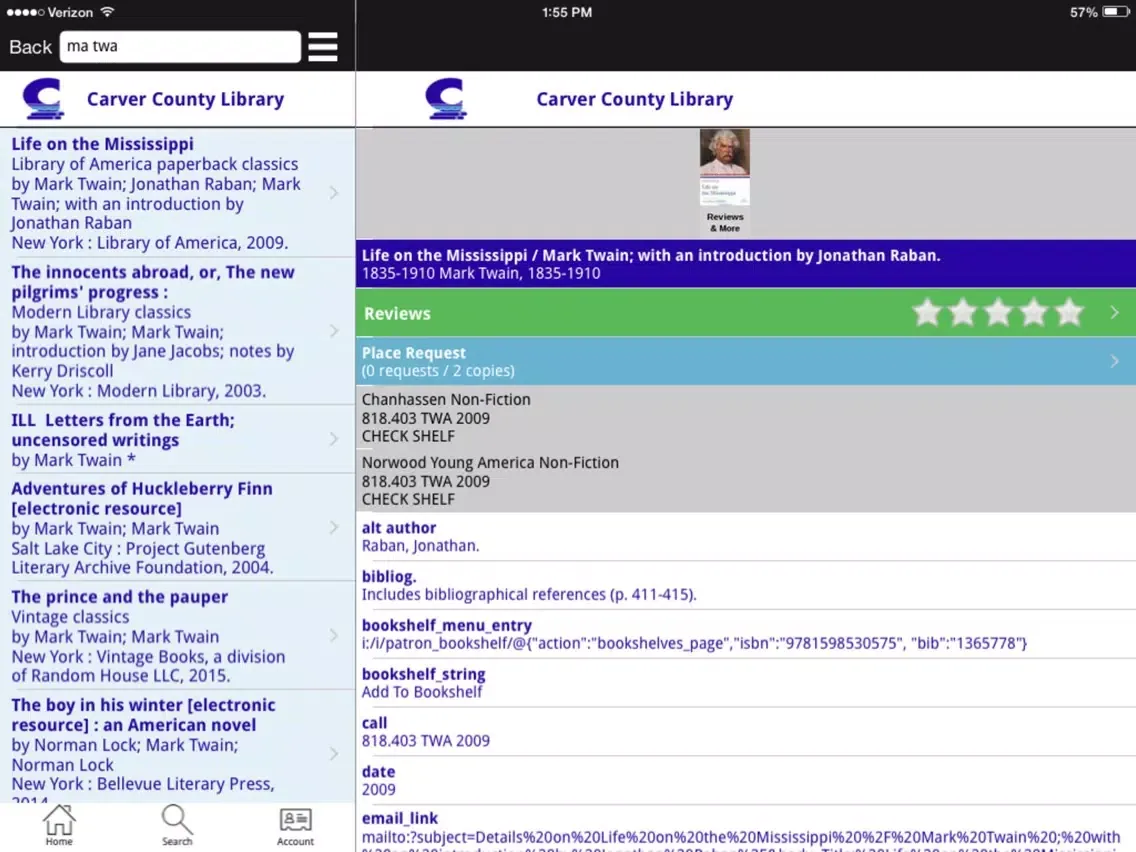Select The prince and the pauper result

[178, 635]
